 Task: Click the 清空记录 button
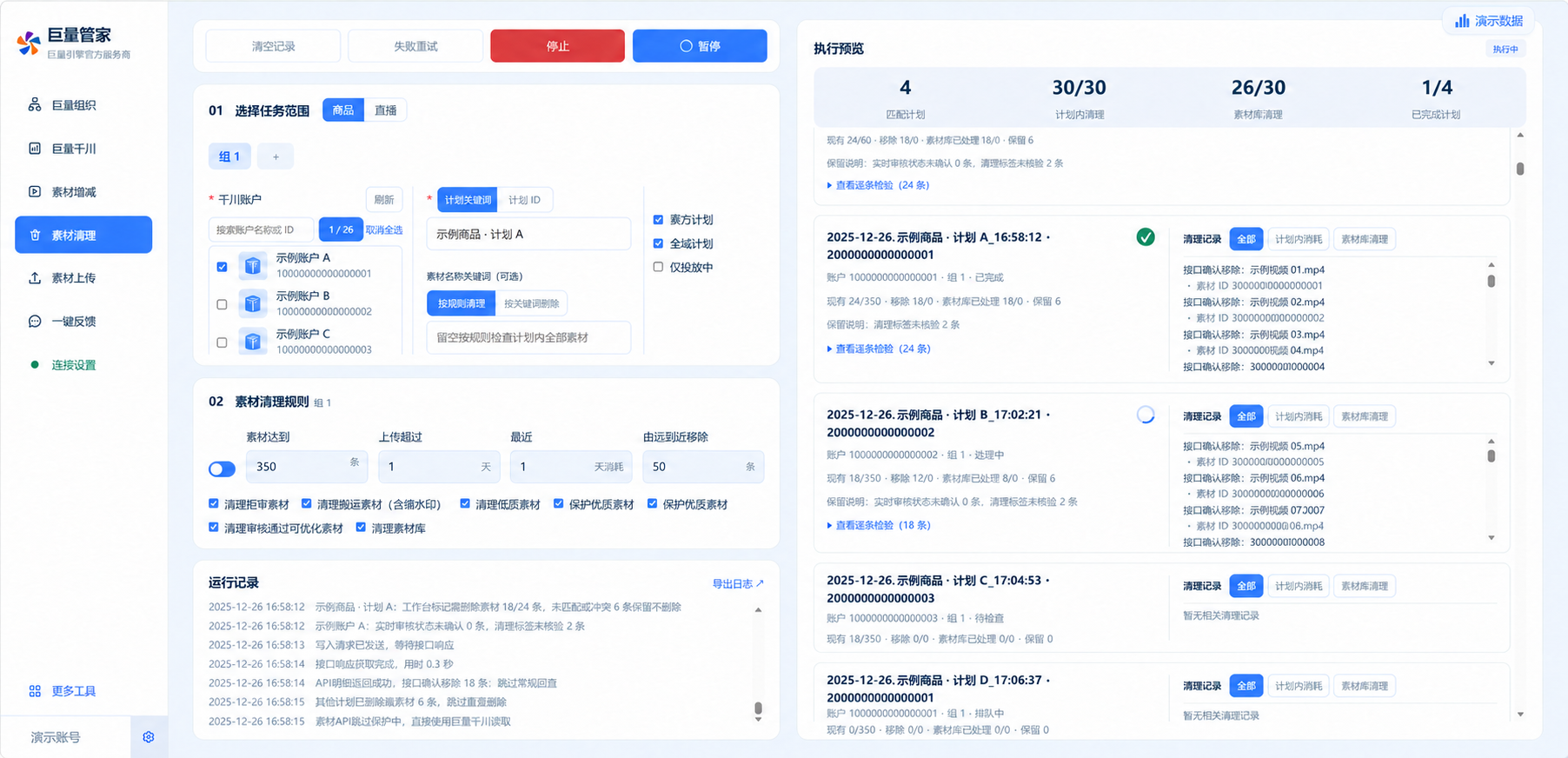tap(273, 46)
